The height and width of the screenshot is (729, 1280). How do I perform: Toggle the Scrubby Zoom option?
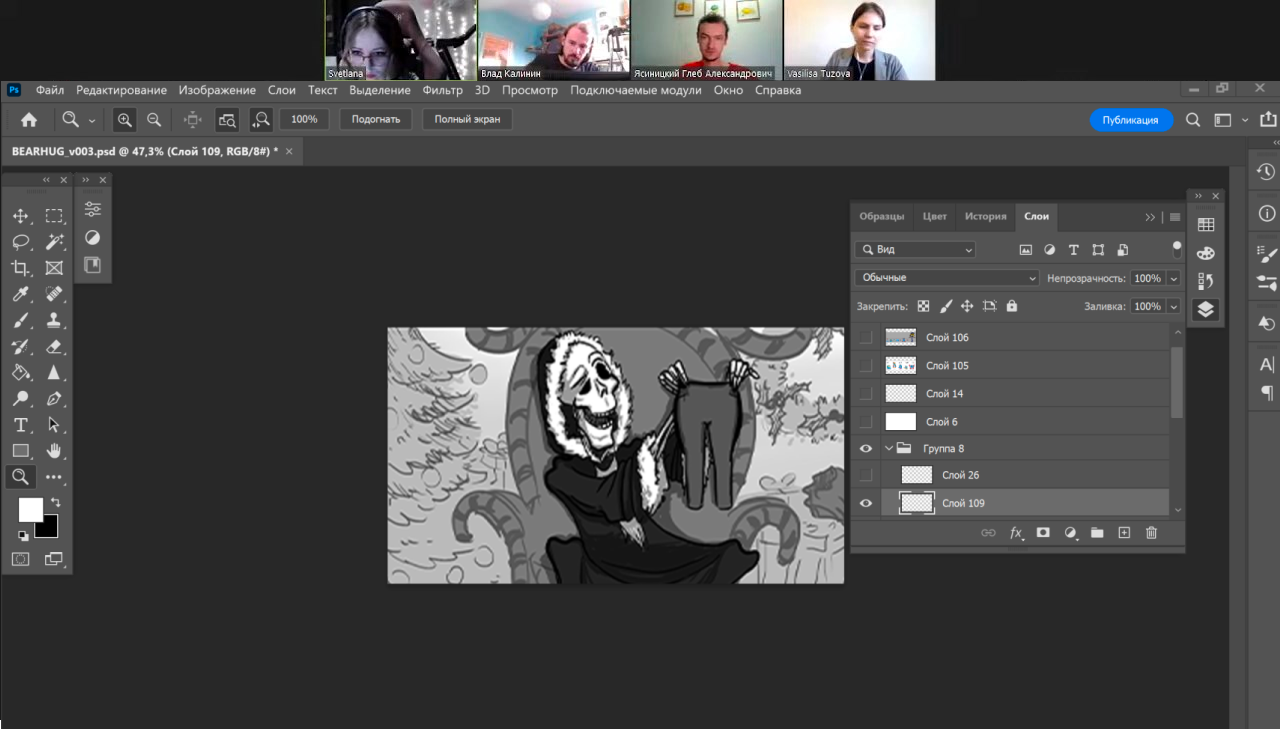260,119
